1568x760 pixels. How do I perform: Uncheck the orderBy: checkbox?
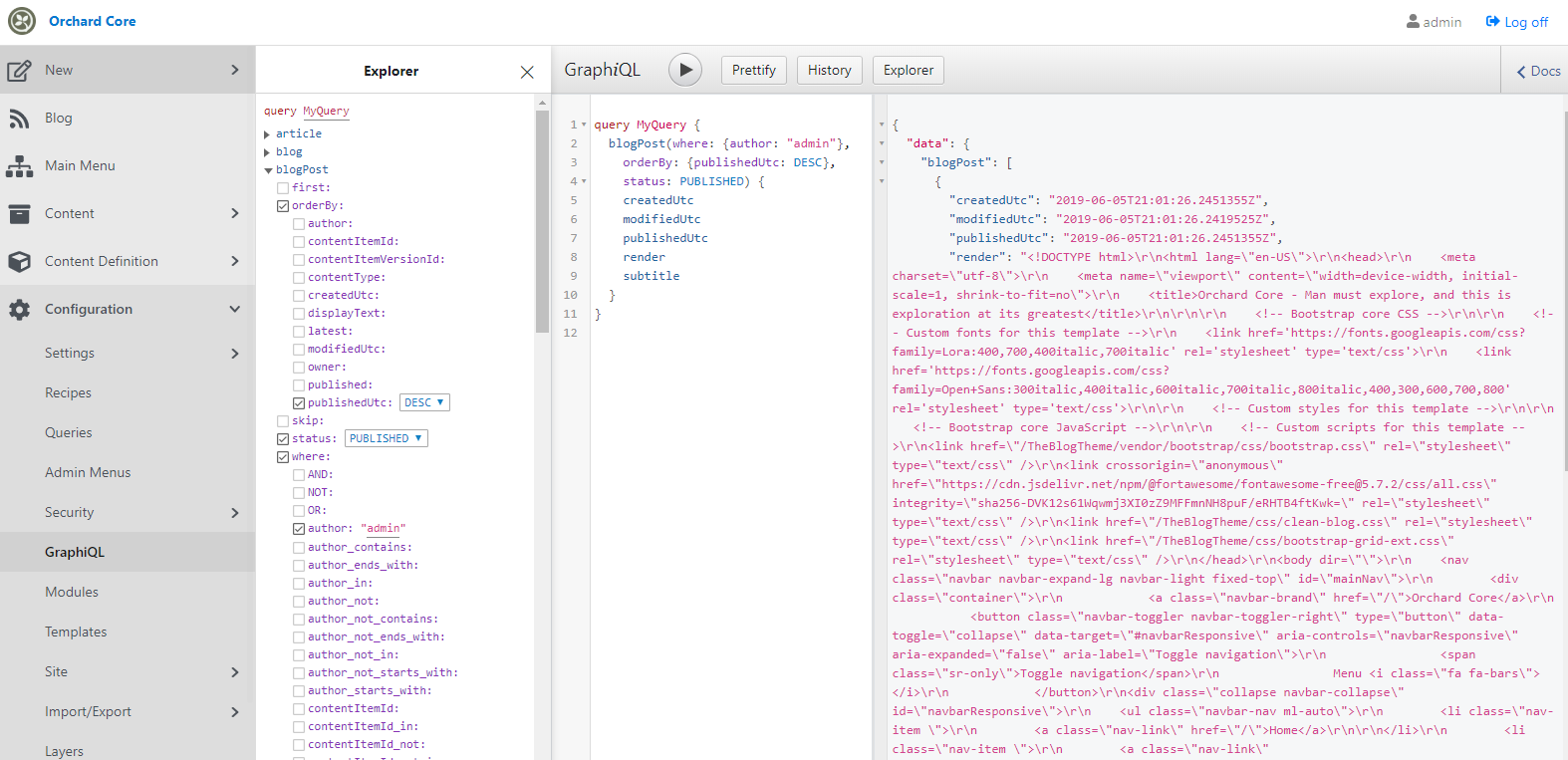[283, 205]
